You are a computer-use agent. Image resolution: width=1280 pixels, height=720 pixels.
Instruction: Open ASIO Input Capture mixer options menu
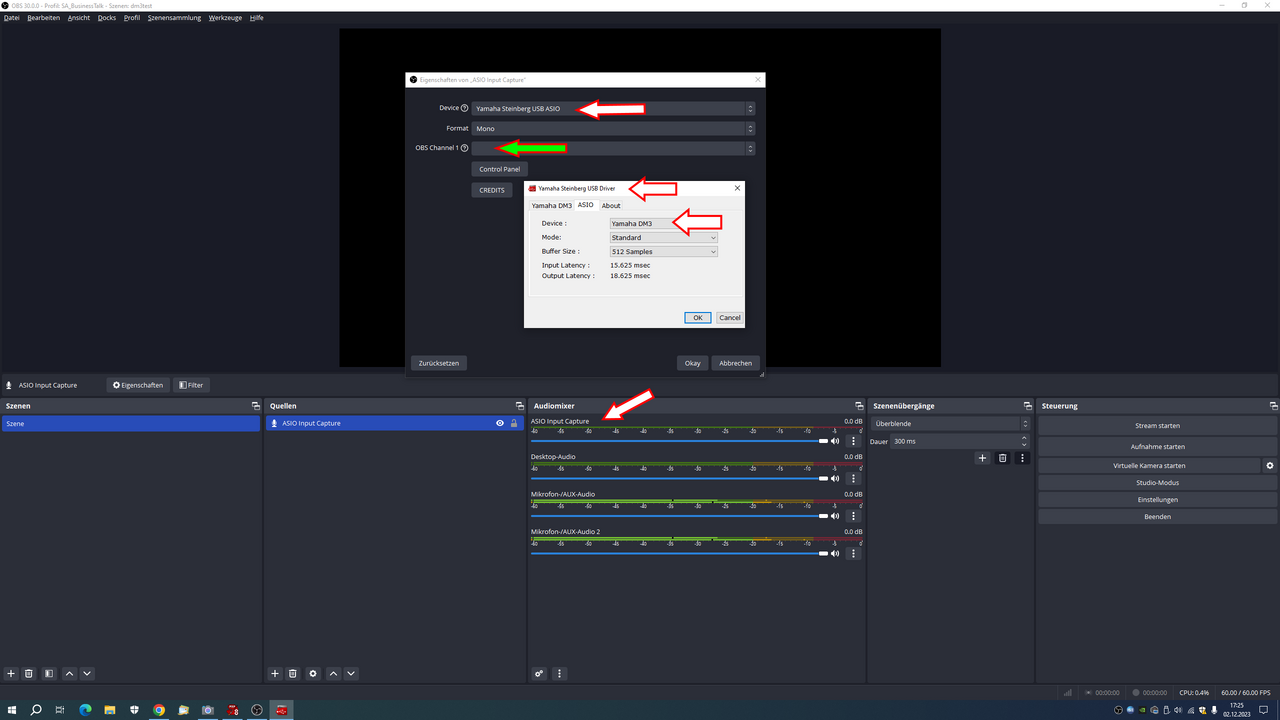pyautogui.click(x=853, y=441)
